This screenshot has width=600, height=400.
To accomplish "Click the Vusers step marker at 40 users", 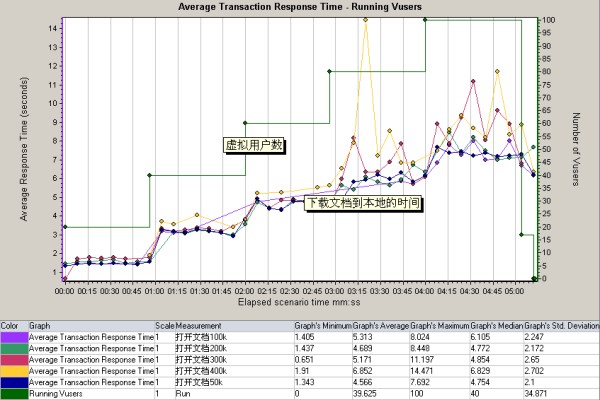I will tap(149, 175).
